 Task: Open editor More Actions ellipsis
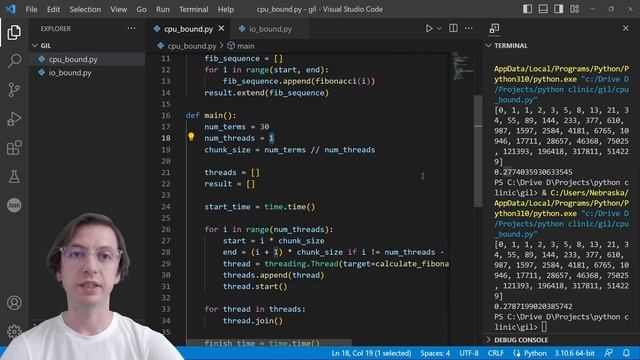pyautogui.click(x=469, y=28)
